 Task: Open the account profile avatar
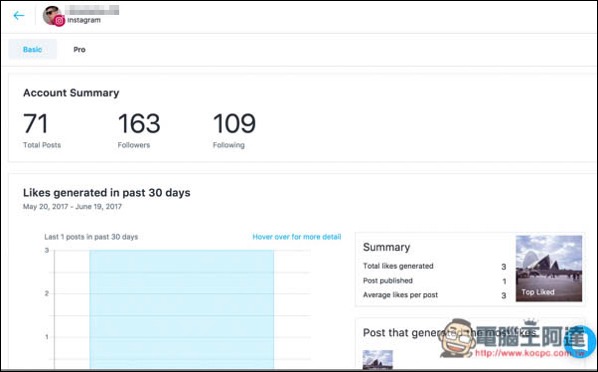pos(51,14)
